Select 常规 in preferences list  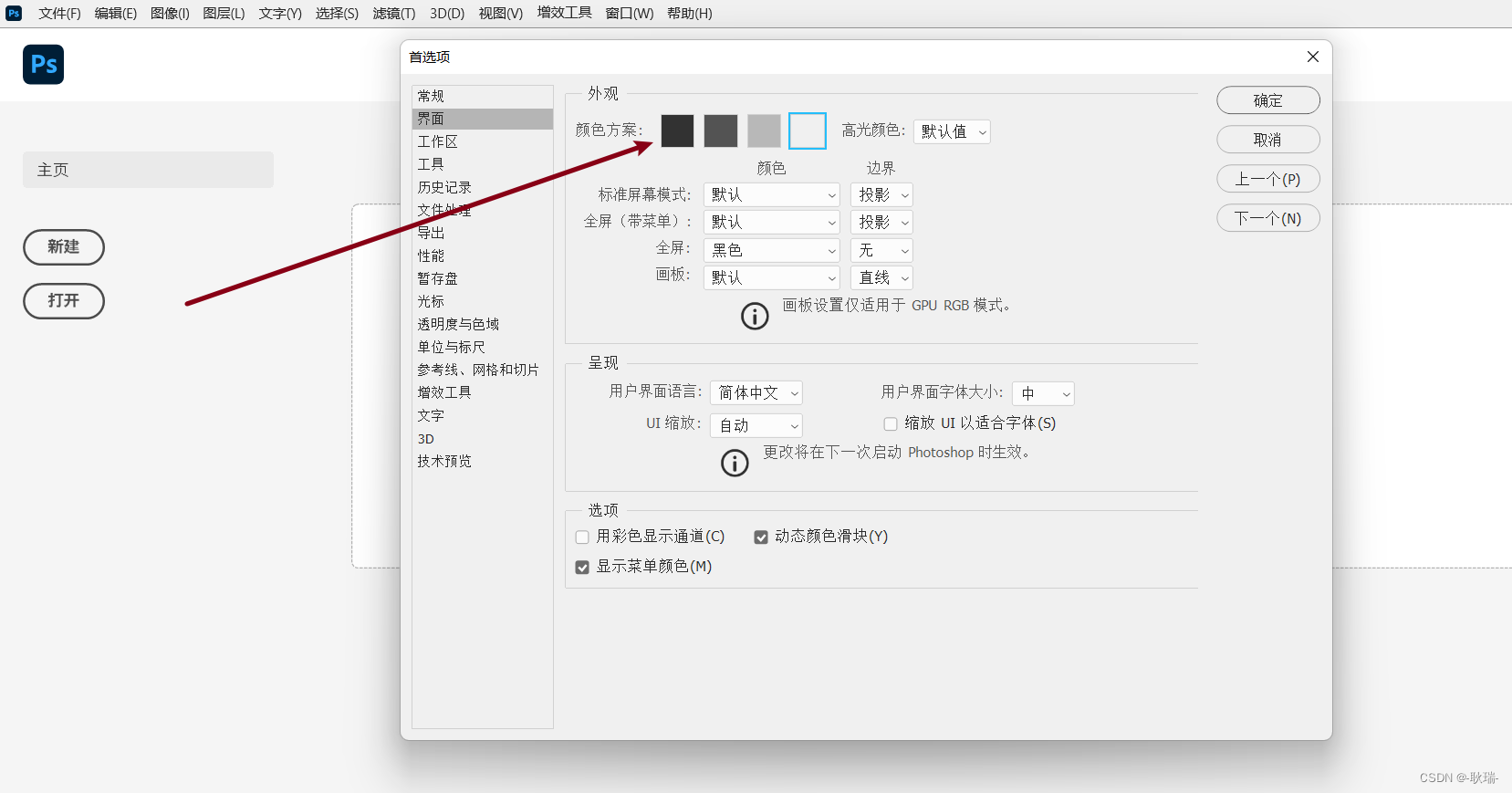(483, 96)
